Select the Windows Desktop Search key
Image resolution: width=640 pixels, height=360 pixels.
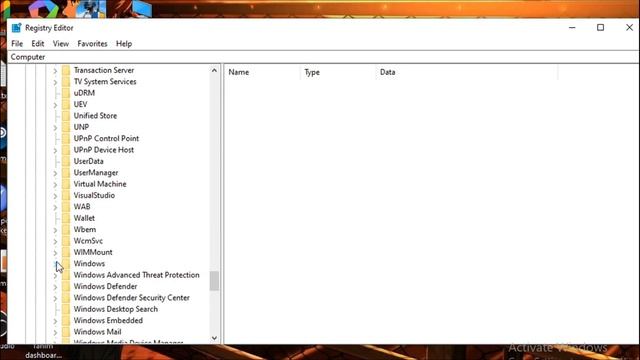point(116,309)
